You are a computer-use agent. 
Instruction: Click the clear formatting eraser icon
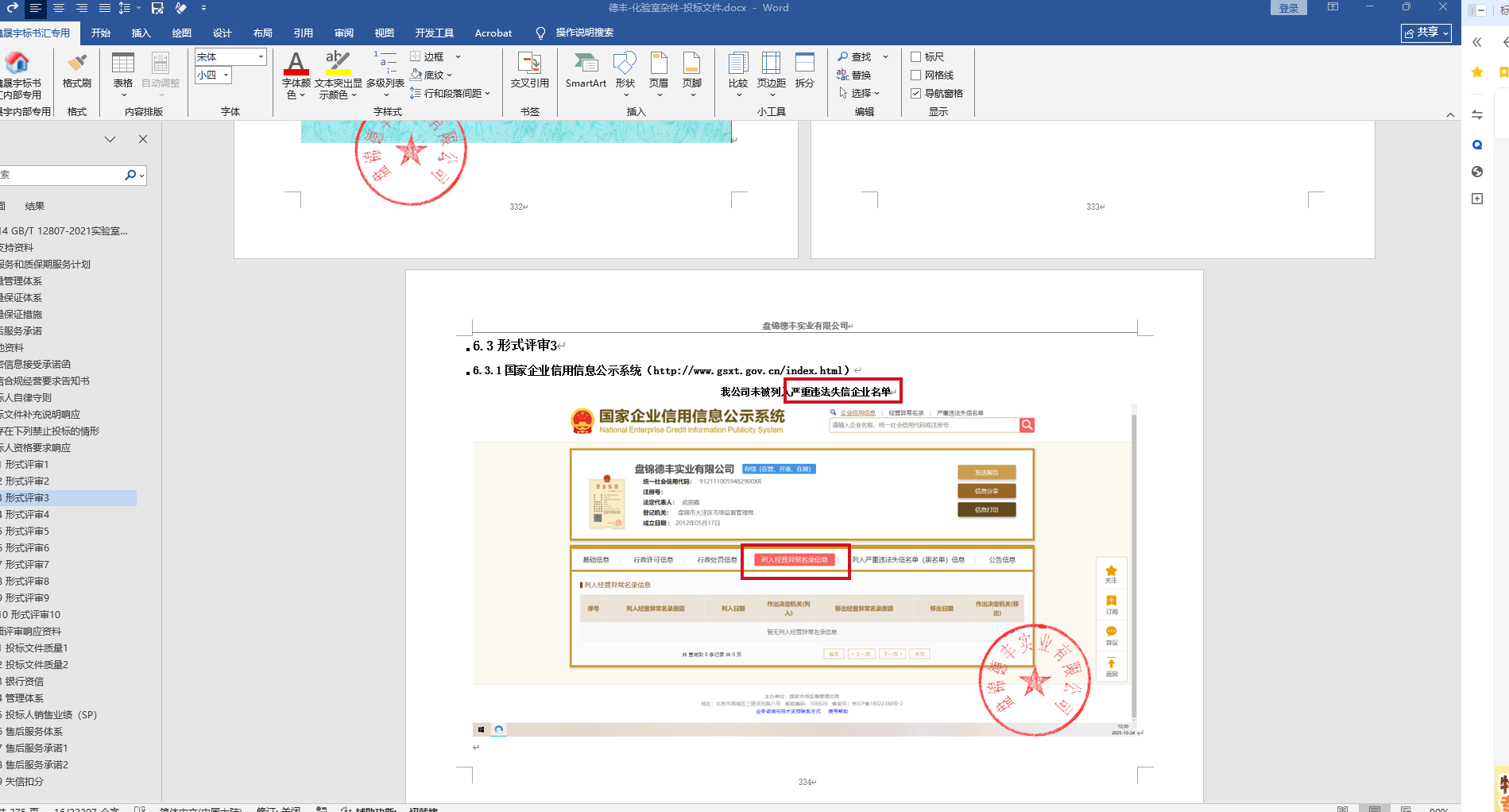(x=181, y=8)
